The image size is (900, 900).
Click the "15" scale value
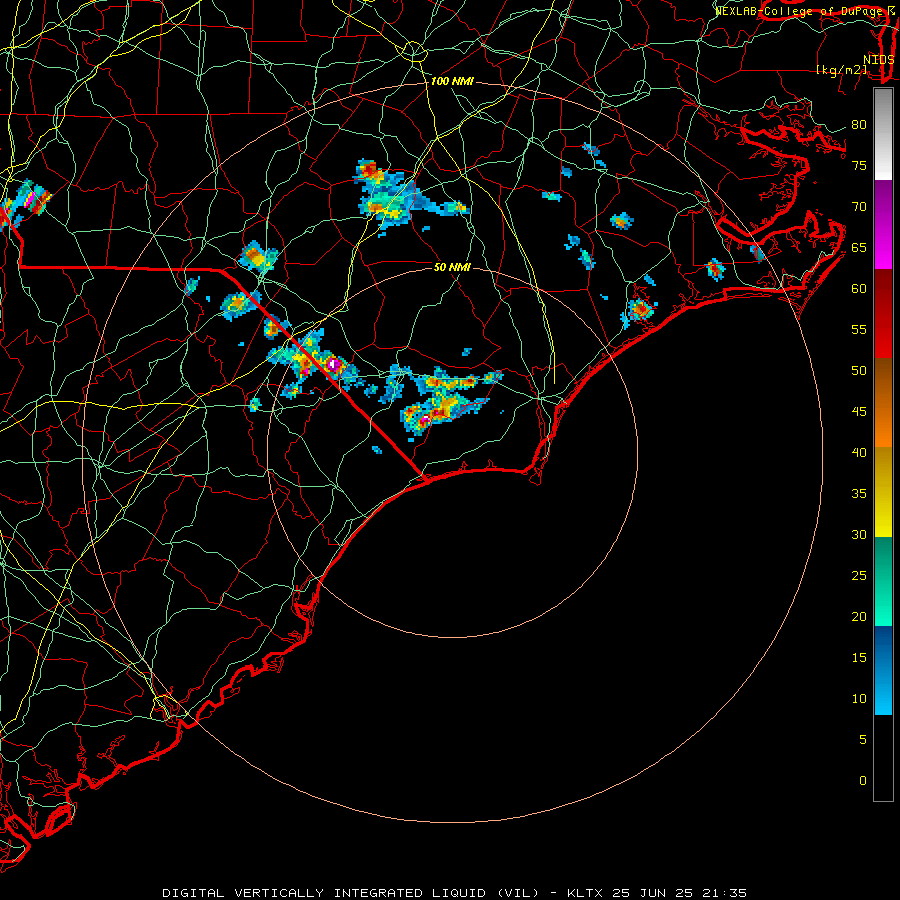pos(859,658)
